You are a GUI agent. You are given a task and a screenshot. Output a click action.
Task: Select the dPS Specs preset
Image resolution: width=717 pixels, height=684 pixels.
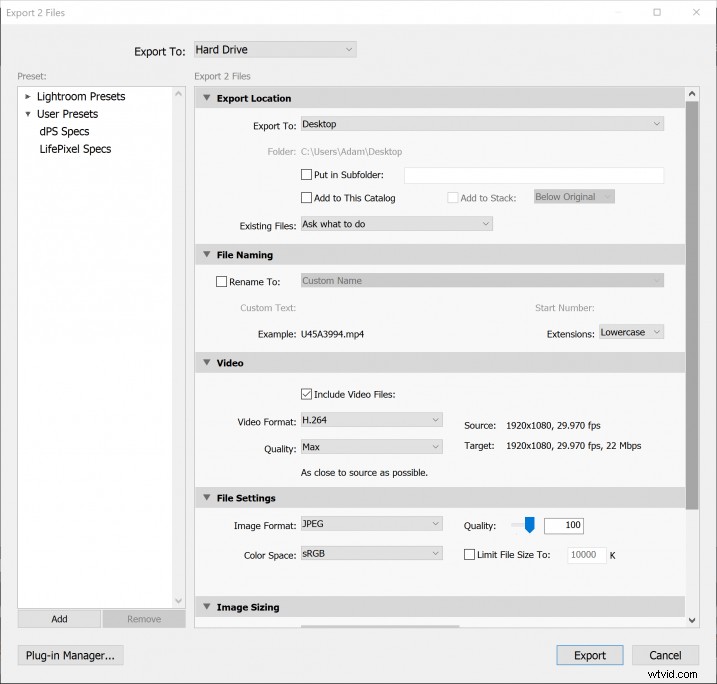click(x=64, y=132)
